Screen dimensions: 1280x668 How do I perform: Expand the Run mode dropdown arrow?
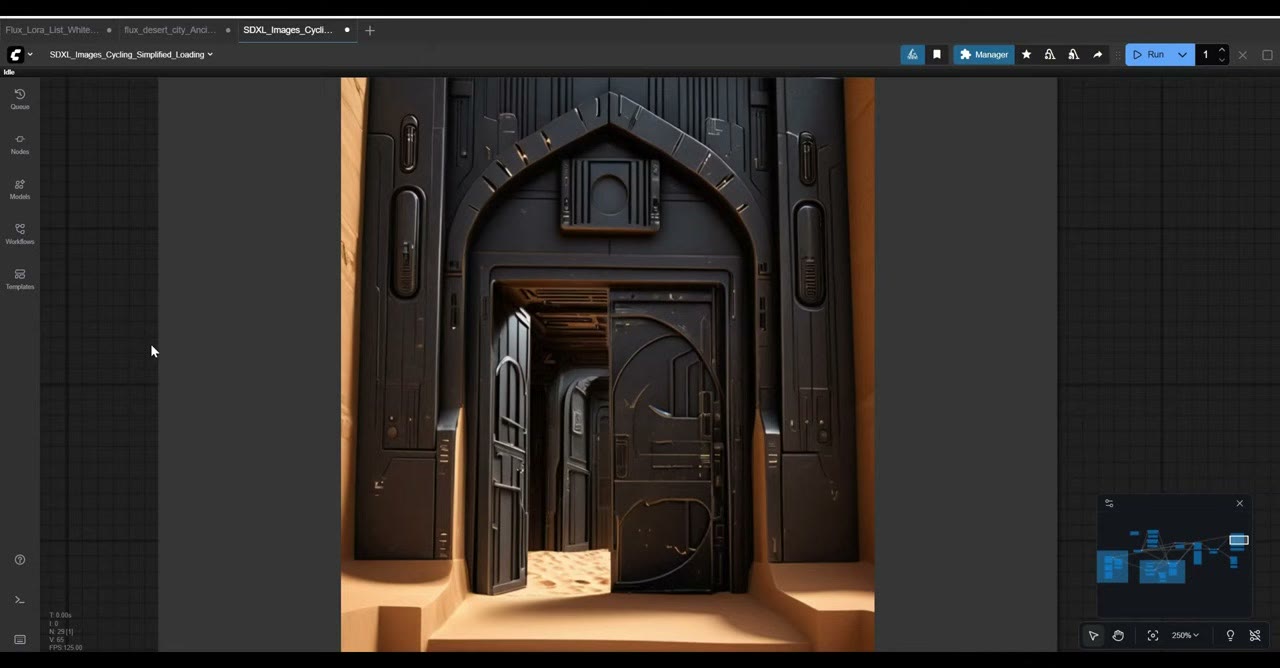click(1182, 55)
